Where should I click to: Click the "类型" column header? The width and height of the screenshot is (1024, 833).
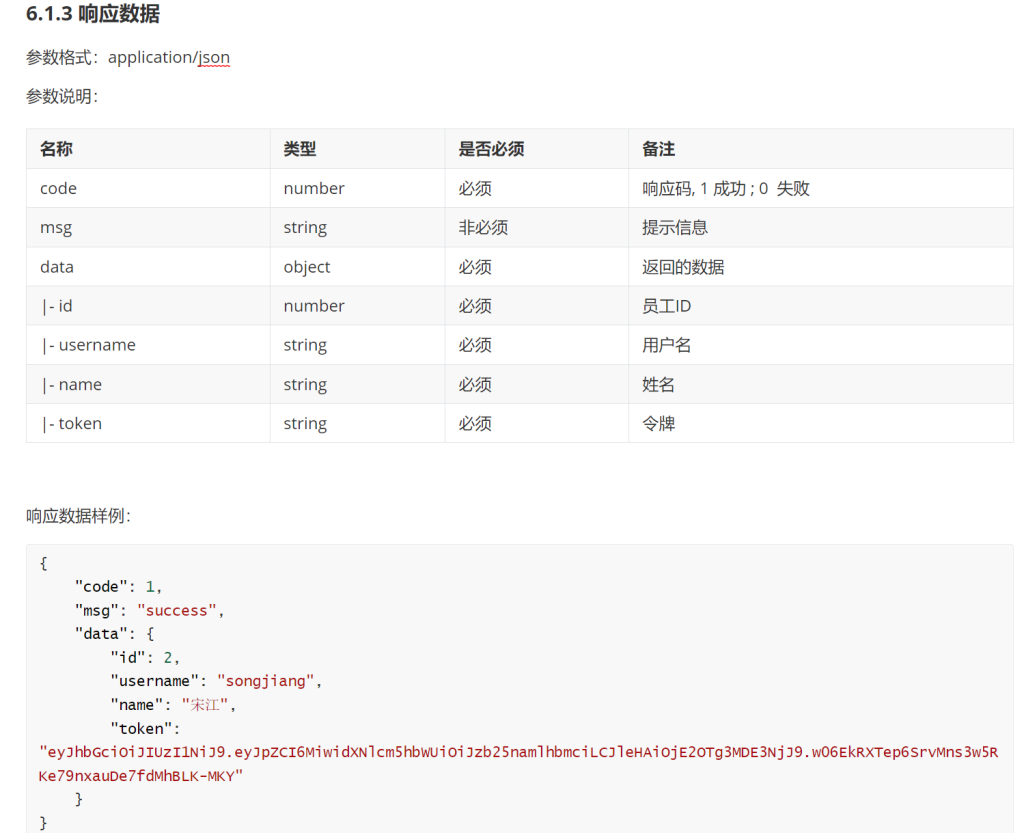tap(299, 149)
